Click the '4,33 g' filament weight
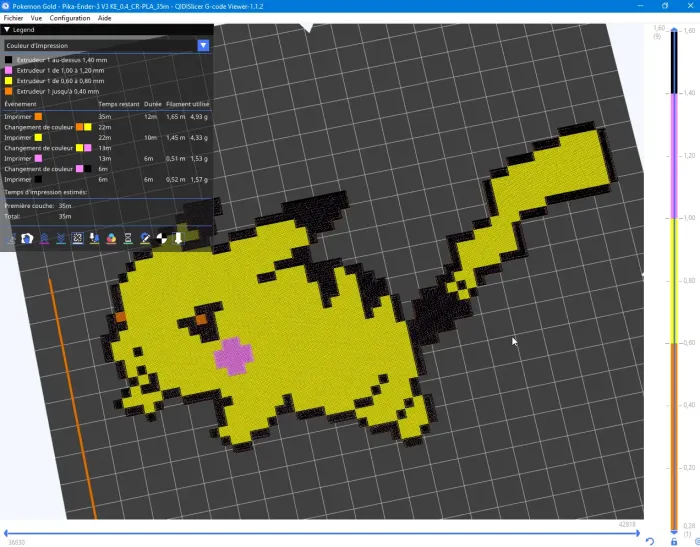The image size is (700, 547). 199,138
